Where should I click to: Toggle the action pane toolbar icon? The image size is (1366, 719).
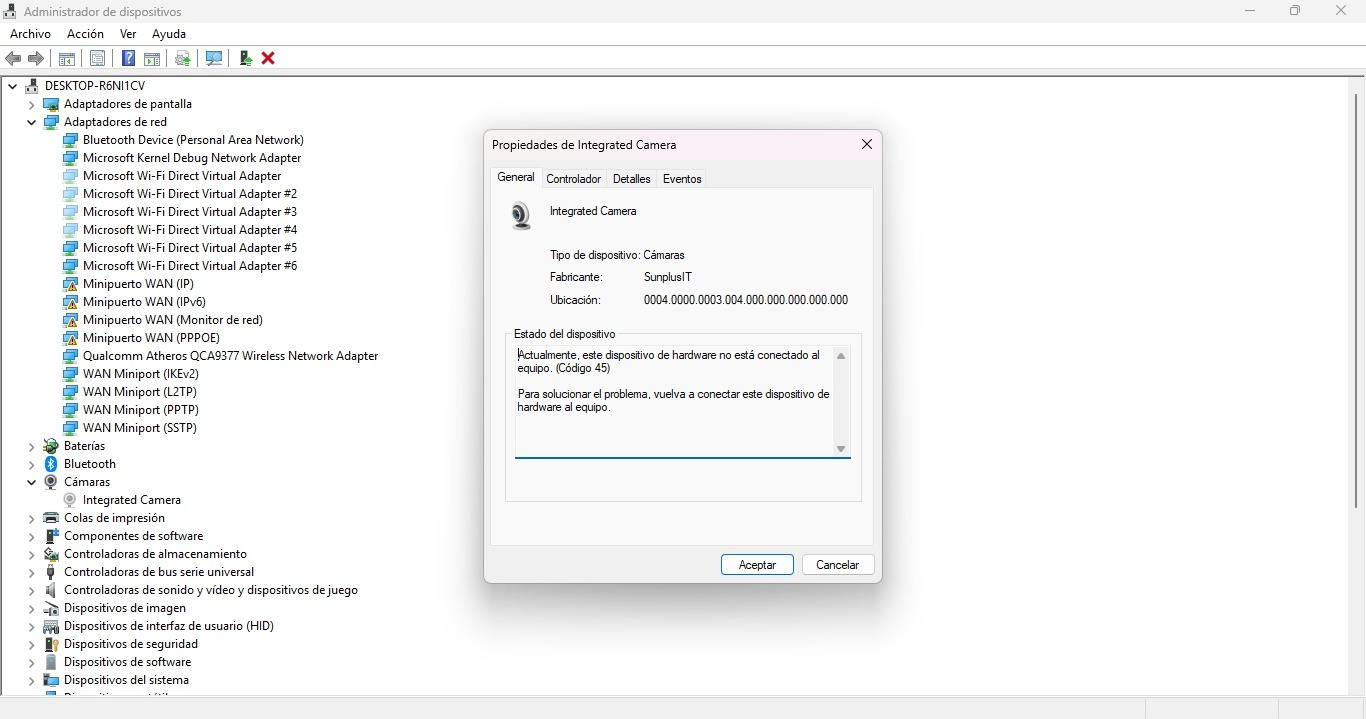tap(152, 58)
